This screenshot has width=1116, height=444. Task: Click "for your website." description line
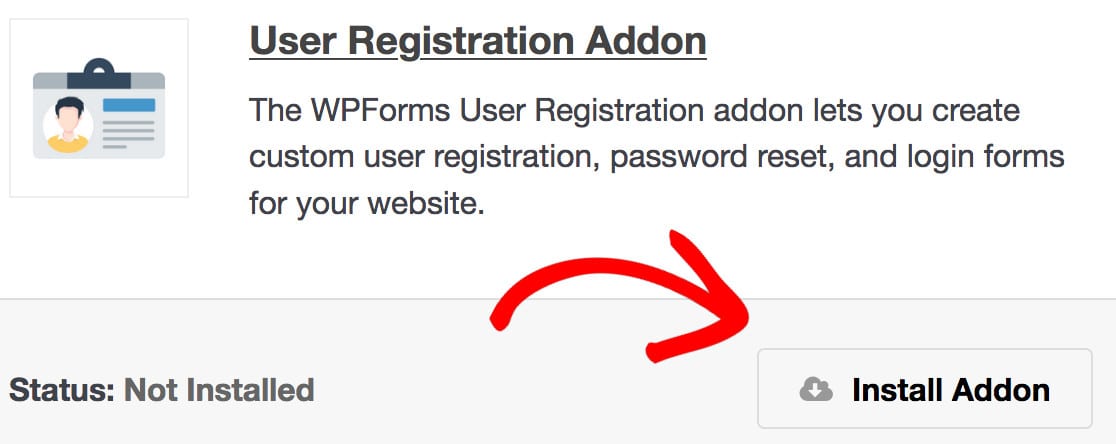[367, 204]
